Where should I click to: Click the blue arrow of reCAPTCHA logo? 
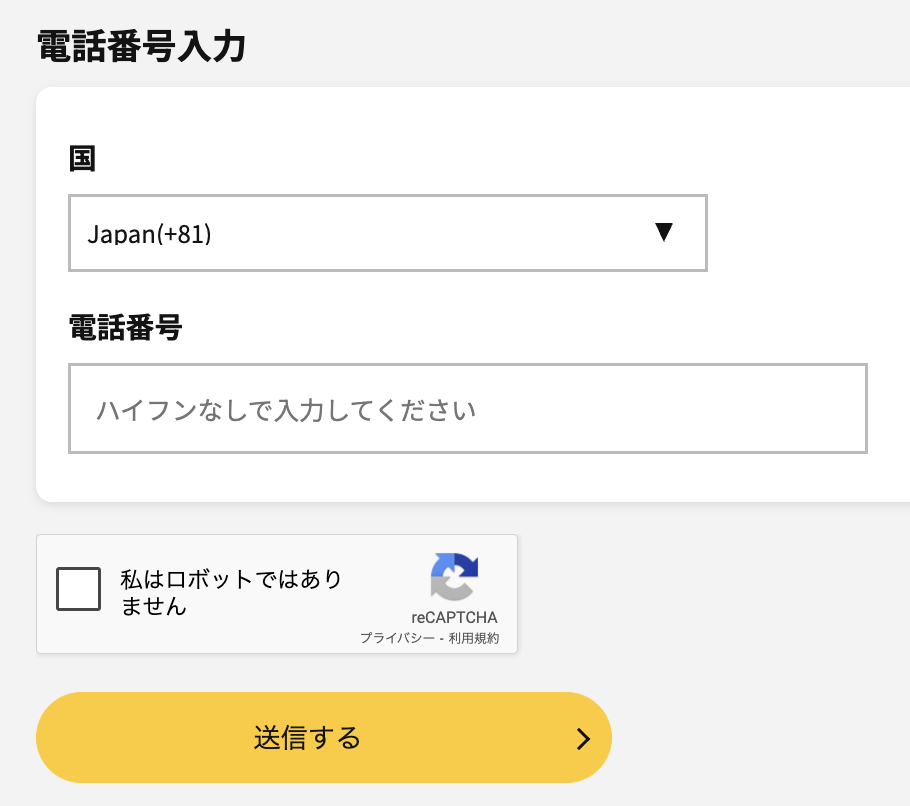tap(461, 566)
